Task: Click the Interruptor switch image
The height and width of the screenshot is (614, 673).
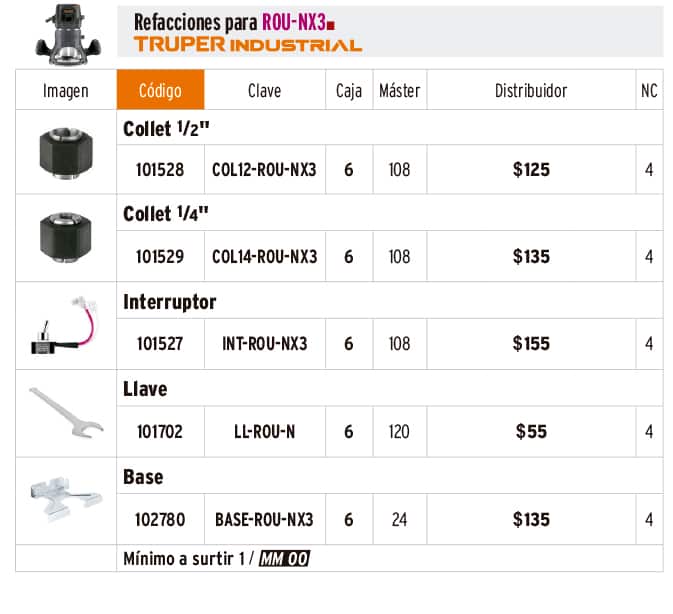Action: pos(65,325)
